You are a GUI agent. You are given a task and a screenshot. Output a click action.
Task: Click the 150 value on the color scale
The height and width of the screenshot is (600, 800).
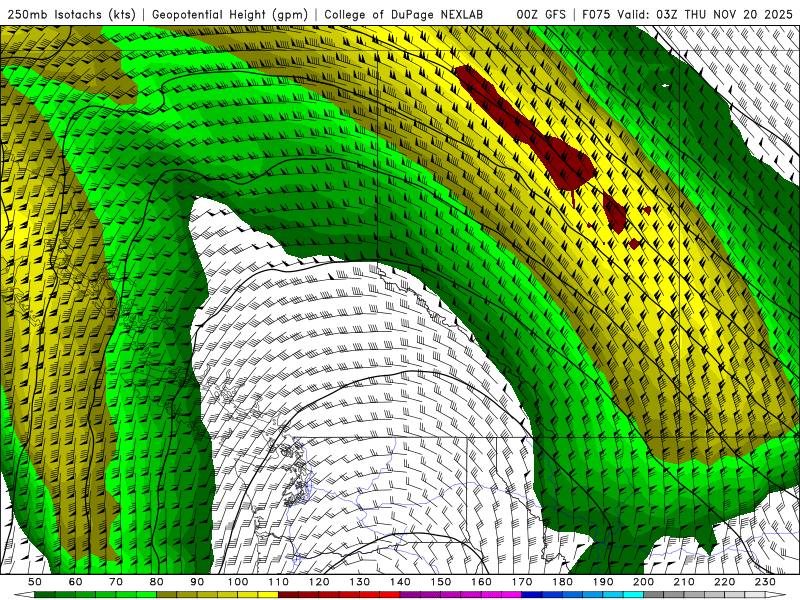click(441, 582)
